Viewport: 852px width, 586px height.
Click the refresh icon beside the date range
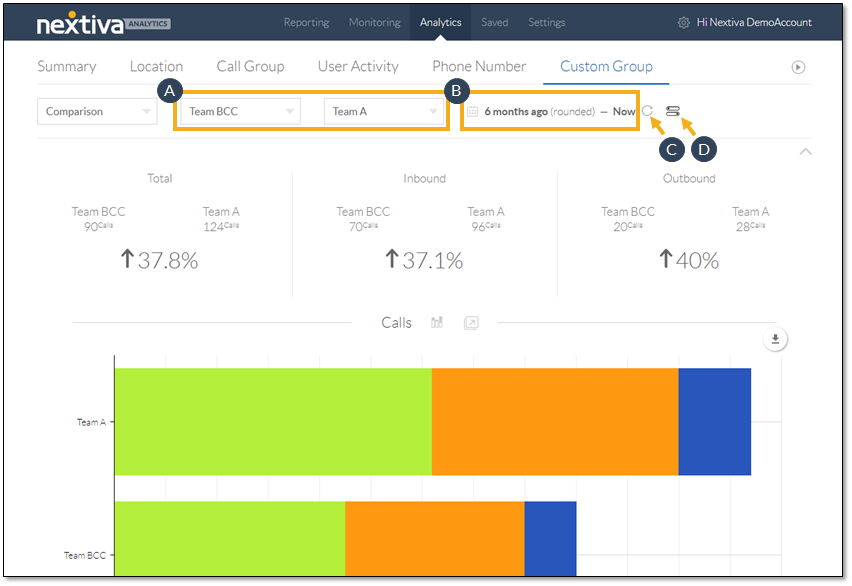(648, 112)
